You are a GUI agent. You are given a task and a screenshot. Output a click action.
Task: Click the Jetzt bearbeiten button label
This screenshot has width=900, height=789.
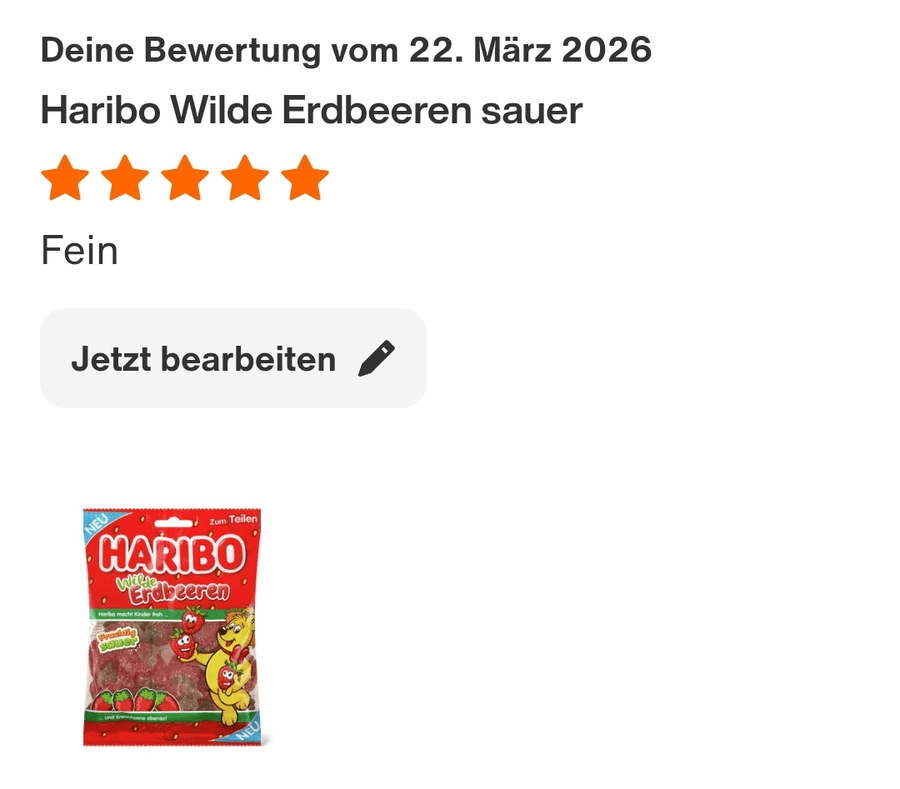pos(203,359)
